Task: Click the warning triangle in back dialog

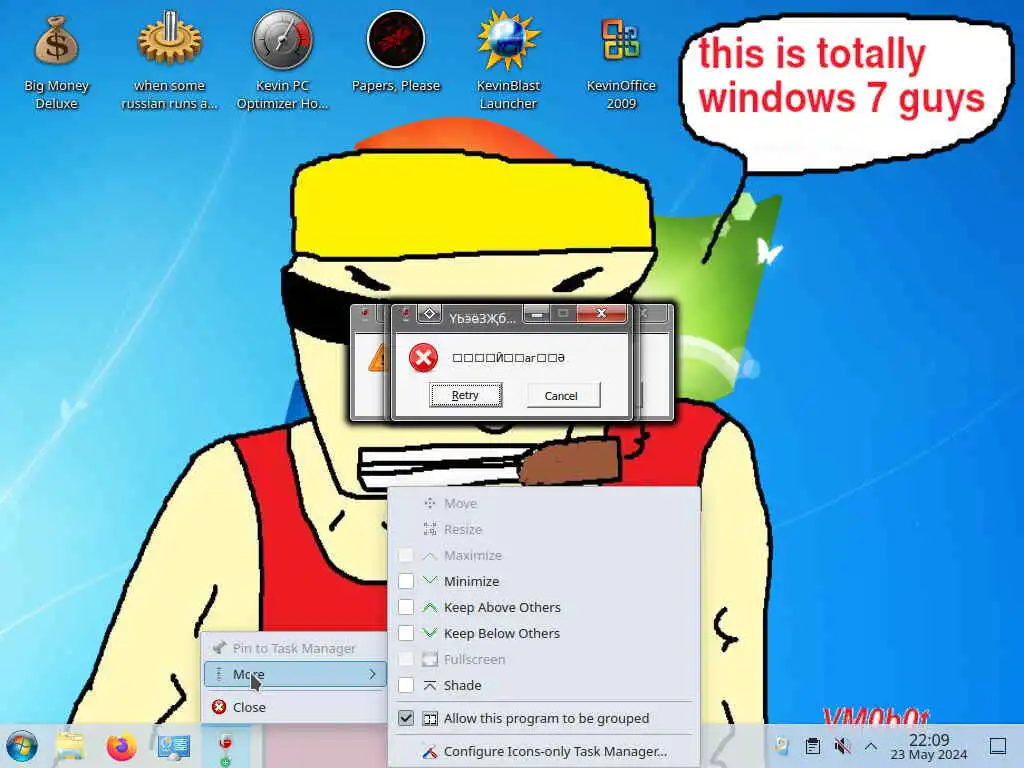Action: coord(378,359)
